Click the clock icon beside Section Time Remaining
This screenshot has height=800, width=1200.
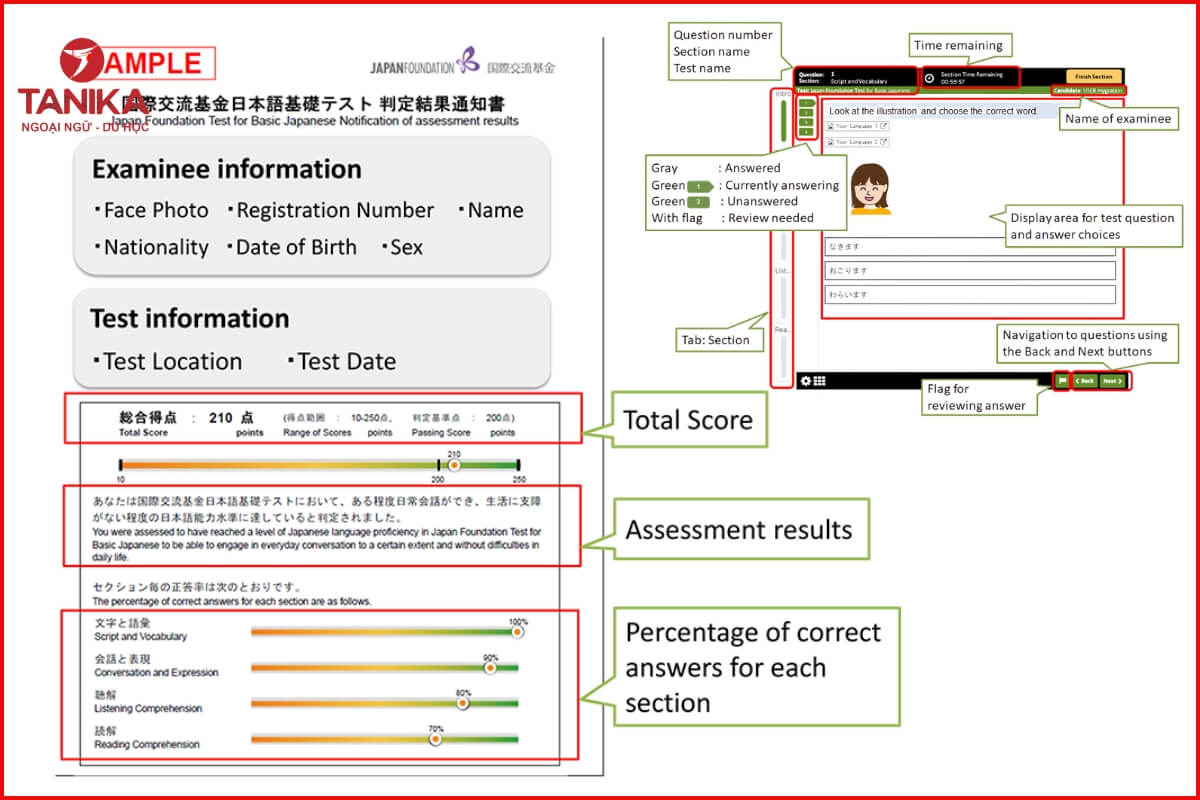929,78
